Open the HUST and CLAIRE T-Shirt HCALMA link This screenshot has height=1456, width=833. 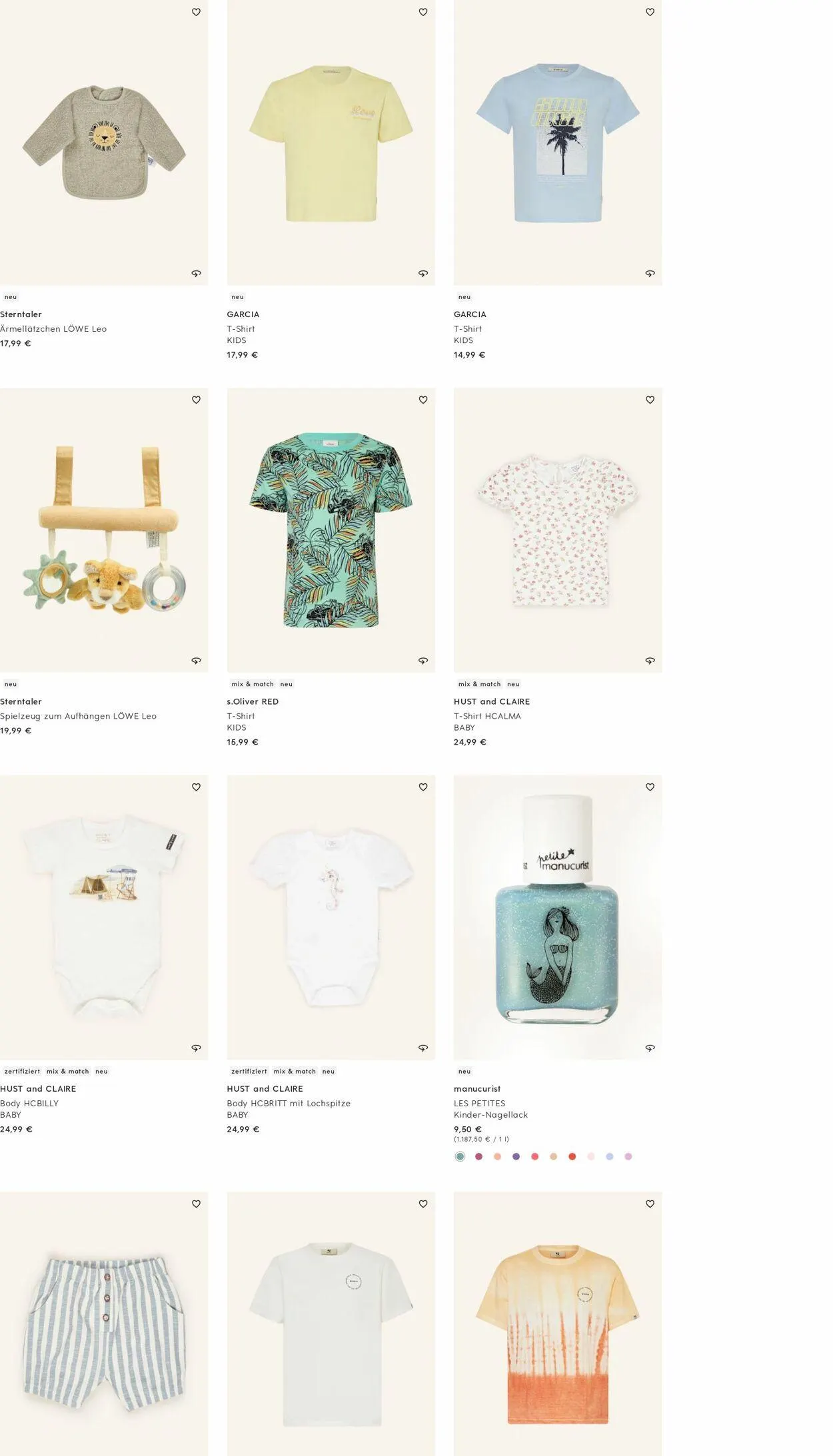point(487,716)
